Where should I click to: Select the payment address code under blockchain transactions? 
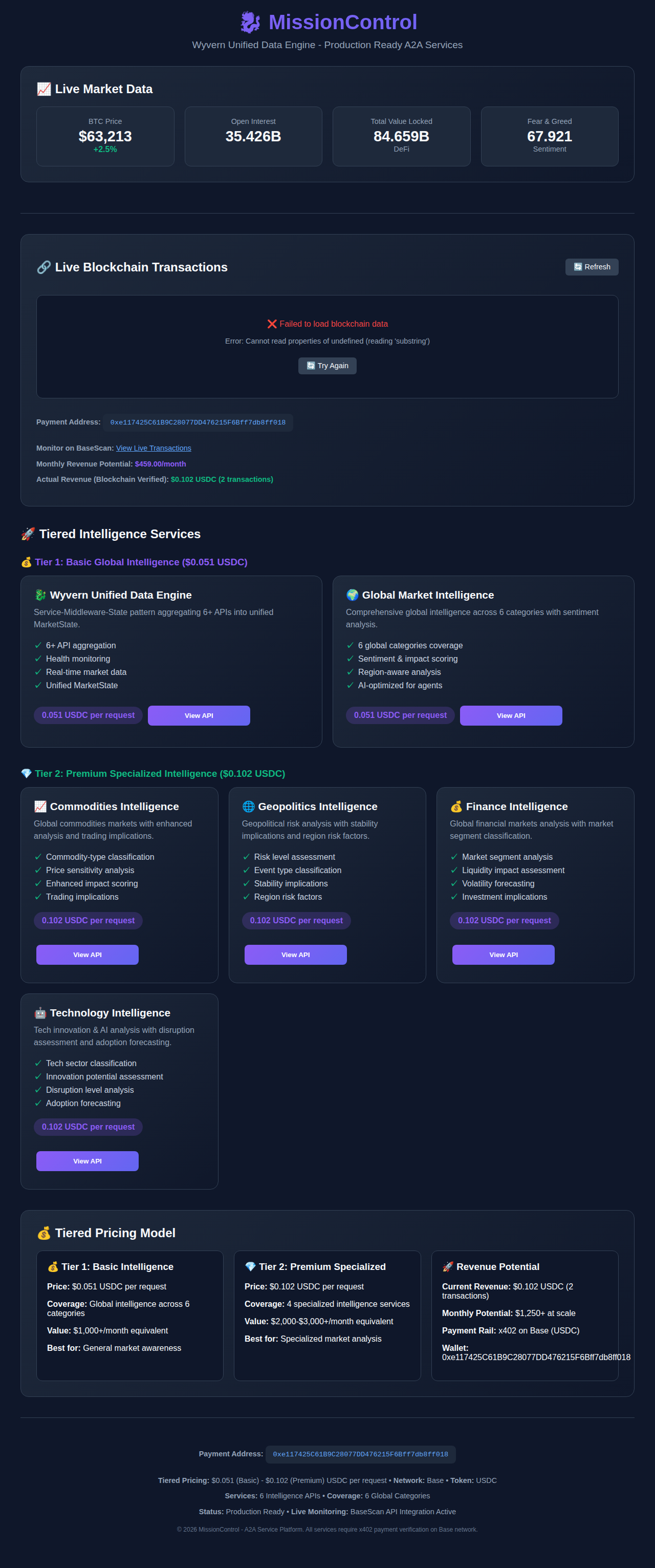[x=198, y=423]
